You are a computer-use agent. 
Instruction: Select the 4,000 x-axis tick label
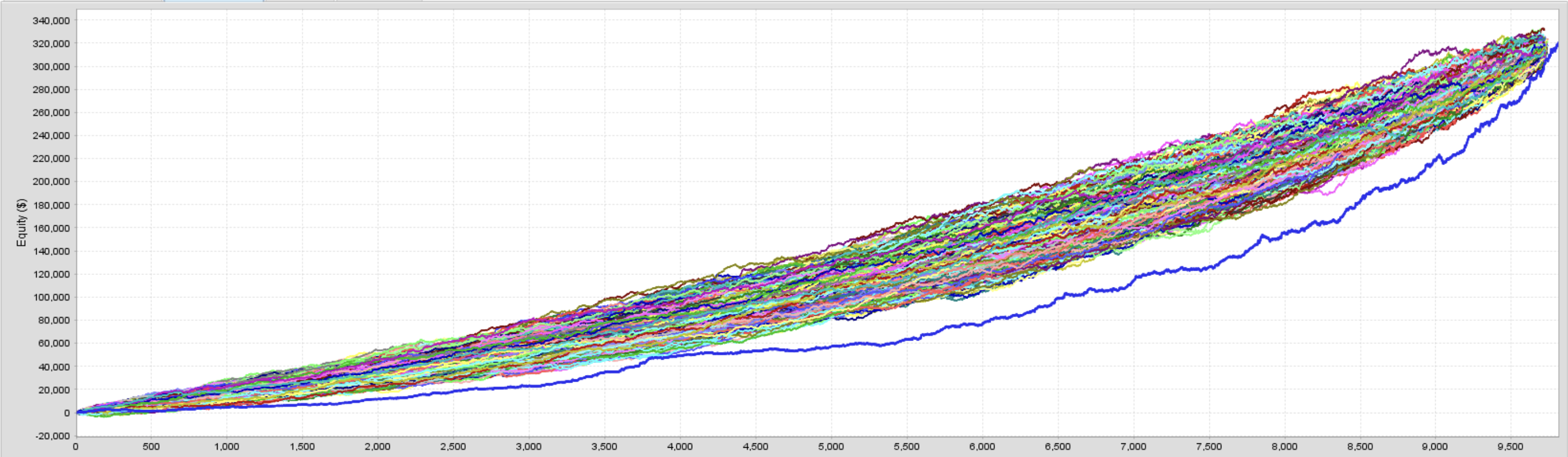click(680, 447)
